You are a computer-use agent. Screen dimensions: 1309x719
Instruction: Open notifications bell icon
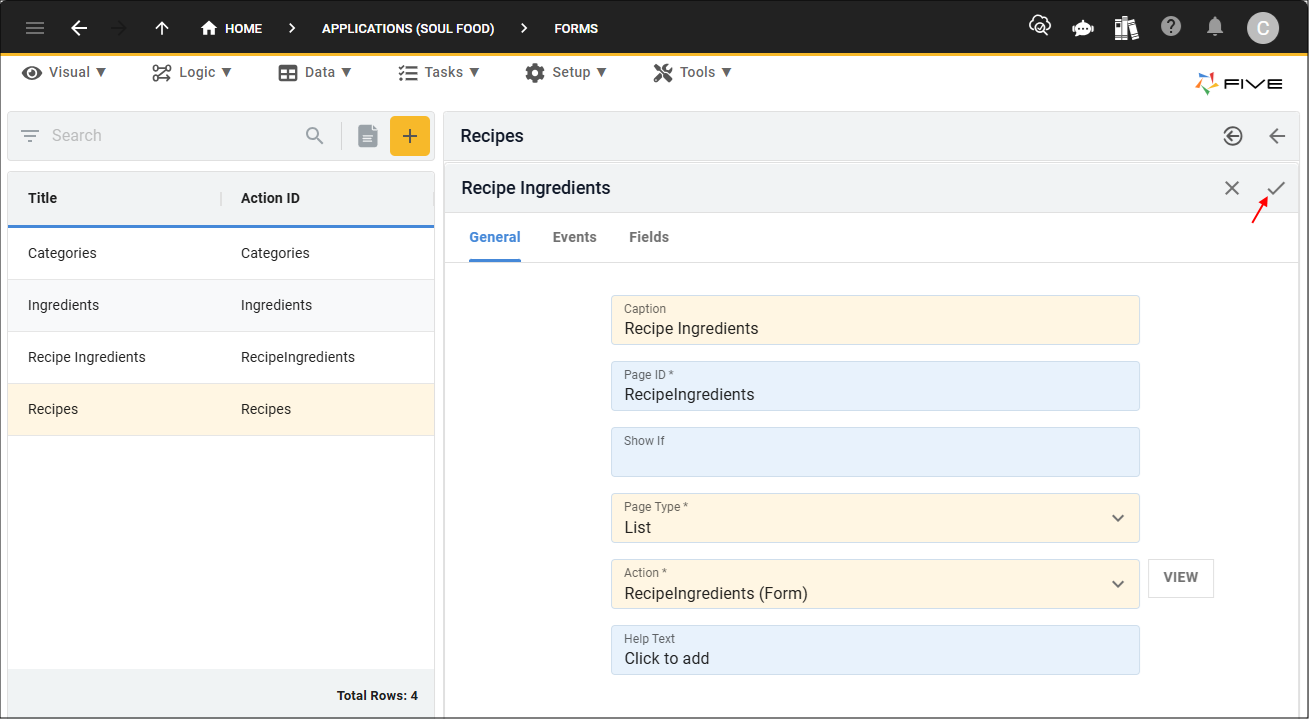click(1215, 27)
